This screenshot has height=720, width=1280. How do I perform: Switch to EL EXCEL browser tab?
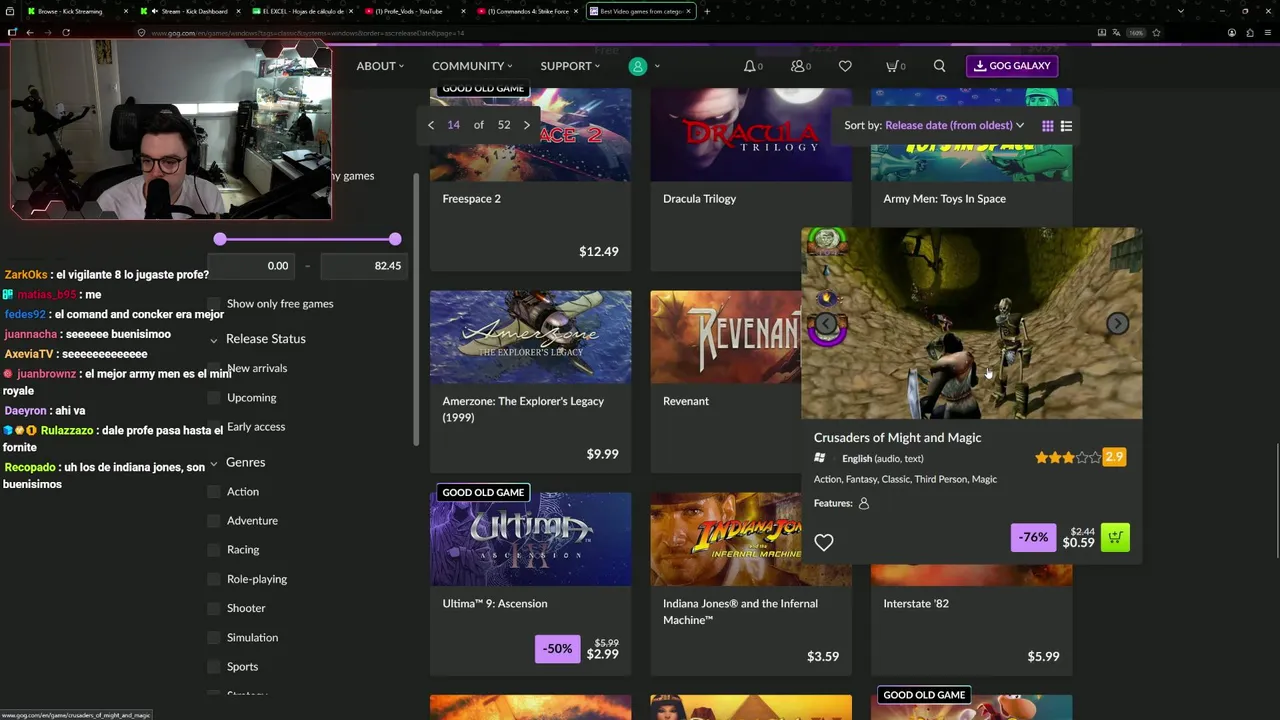[301, 11]
